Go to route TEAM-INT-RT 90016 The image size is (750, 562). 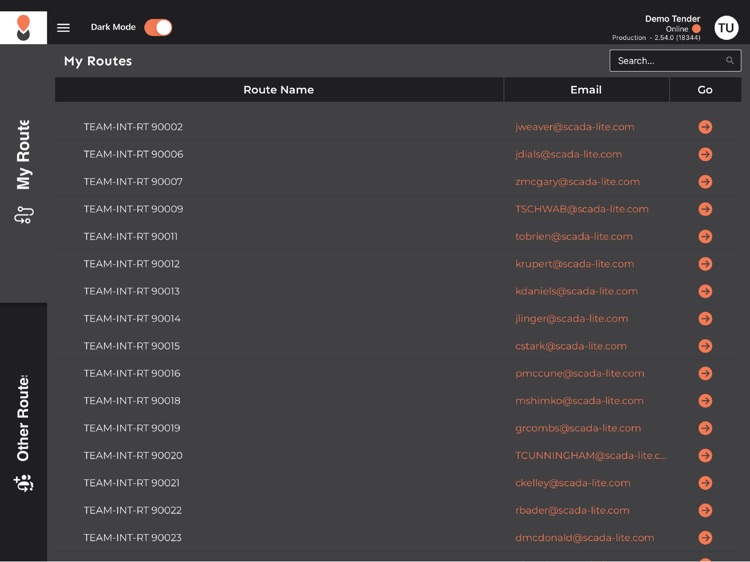coord(705,373)
